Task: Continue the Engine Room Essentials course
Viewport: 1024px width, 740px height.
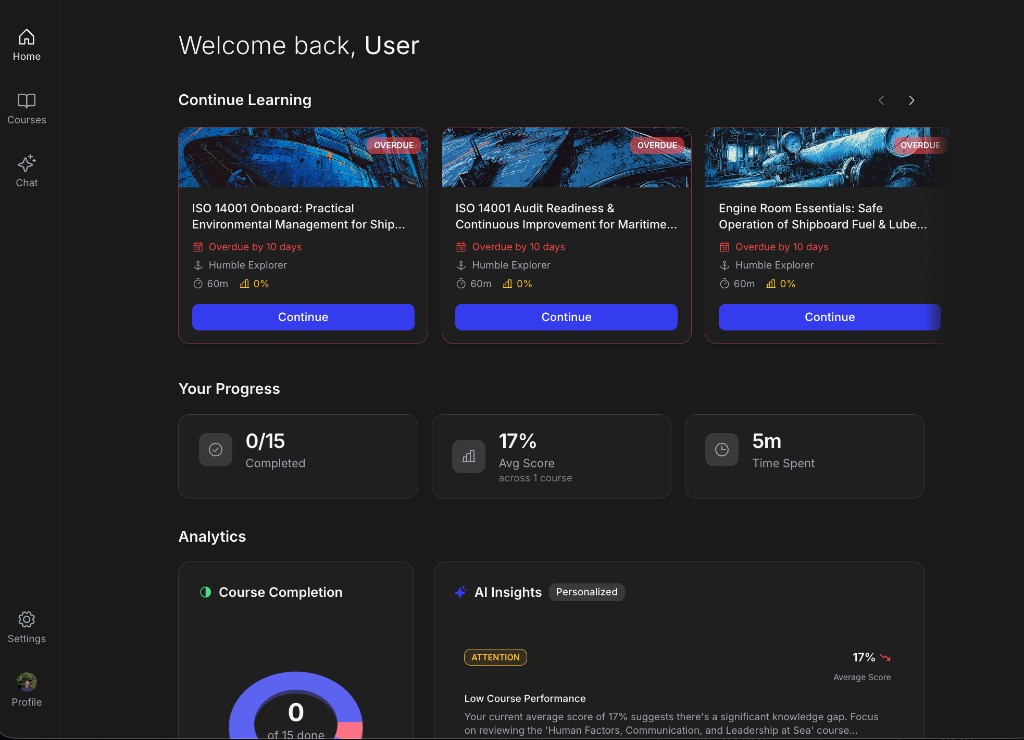Action: coord(829,317)
